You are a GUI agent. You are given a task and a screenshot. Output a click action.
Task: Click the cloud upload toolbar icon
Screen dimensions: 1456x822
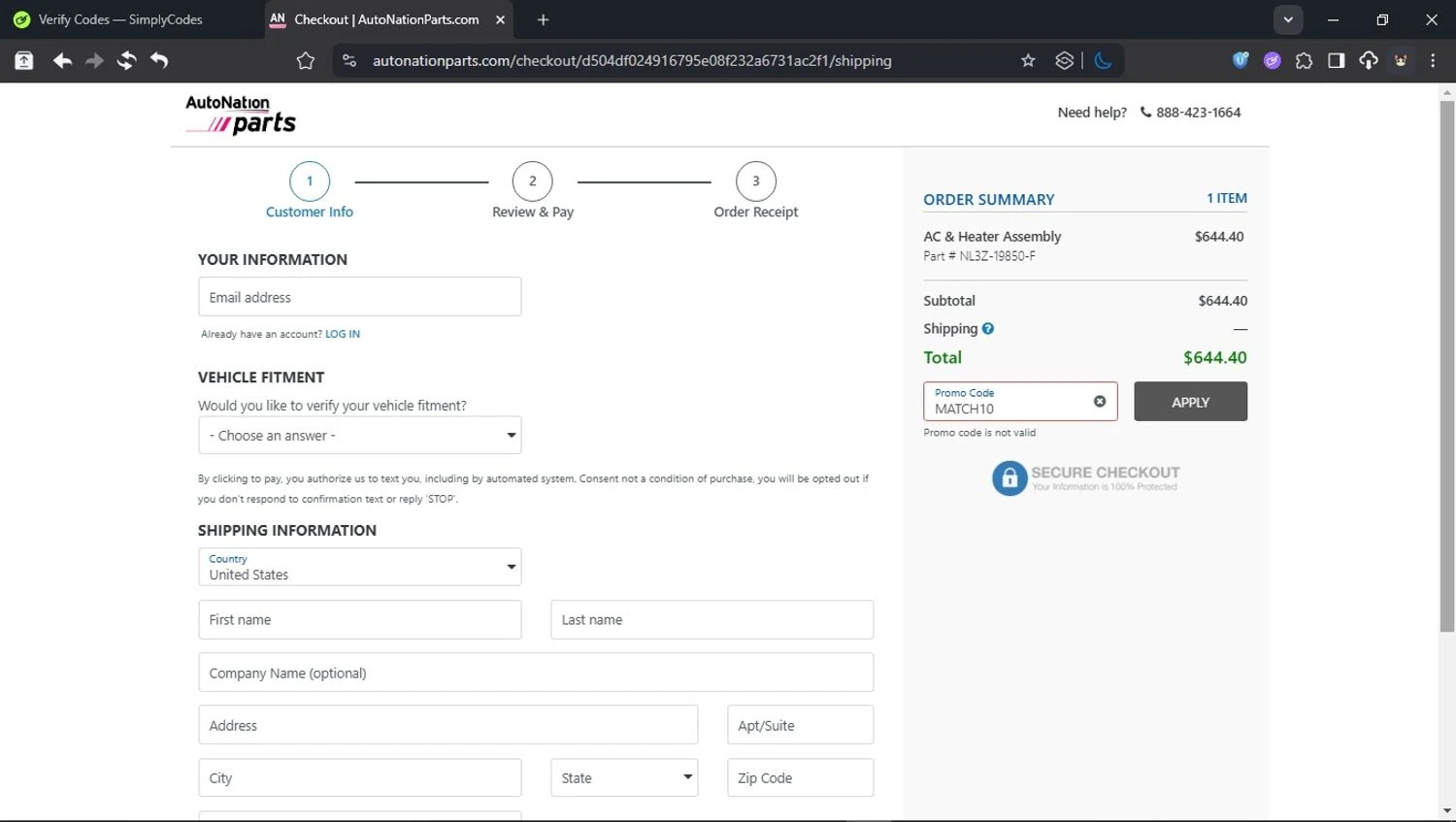coord(1369,60)
